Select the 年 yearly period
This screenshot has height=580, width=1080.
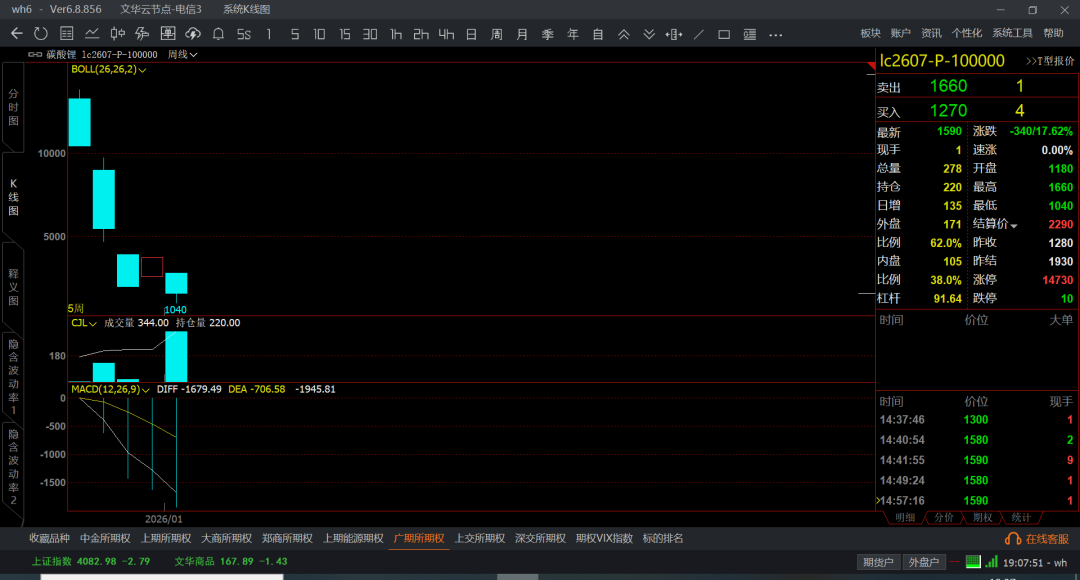coord(573,34)
